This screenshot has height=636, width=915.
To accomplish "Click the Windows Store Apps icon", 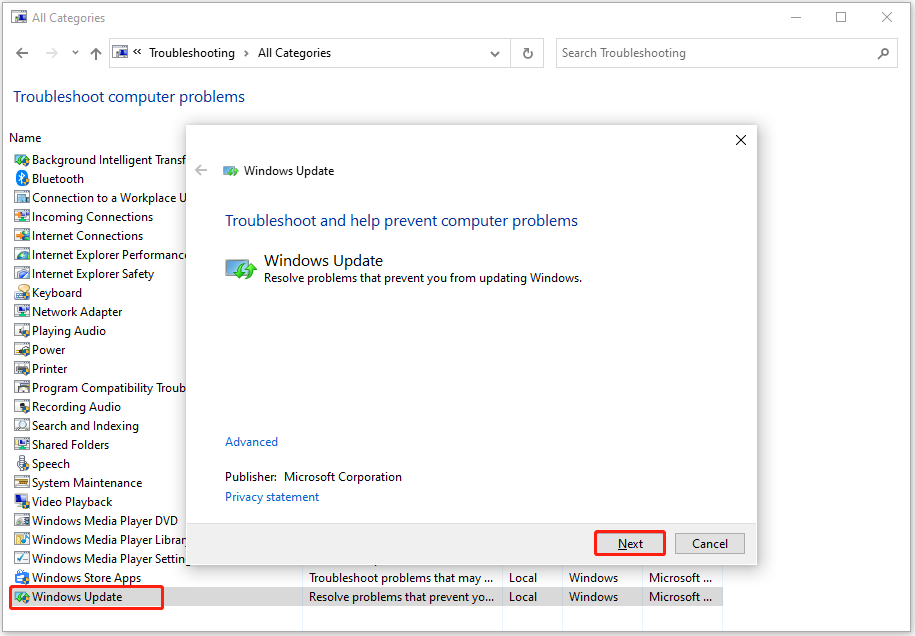I will coord(22,578).
